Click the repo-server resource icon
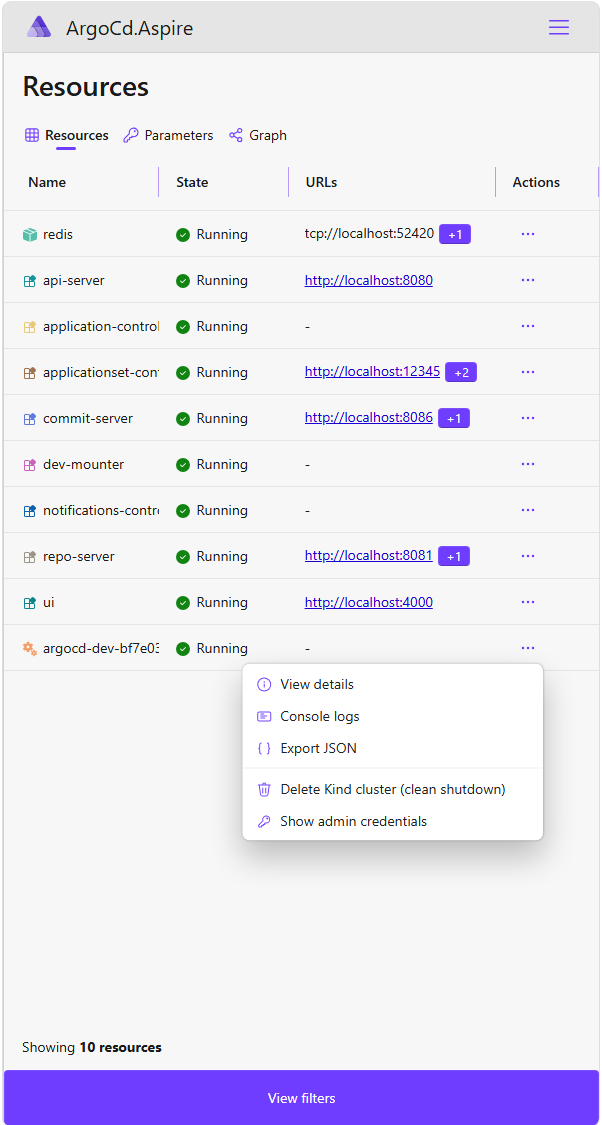The image size is (602, 1125). 29,556
